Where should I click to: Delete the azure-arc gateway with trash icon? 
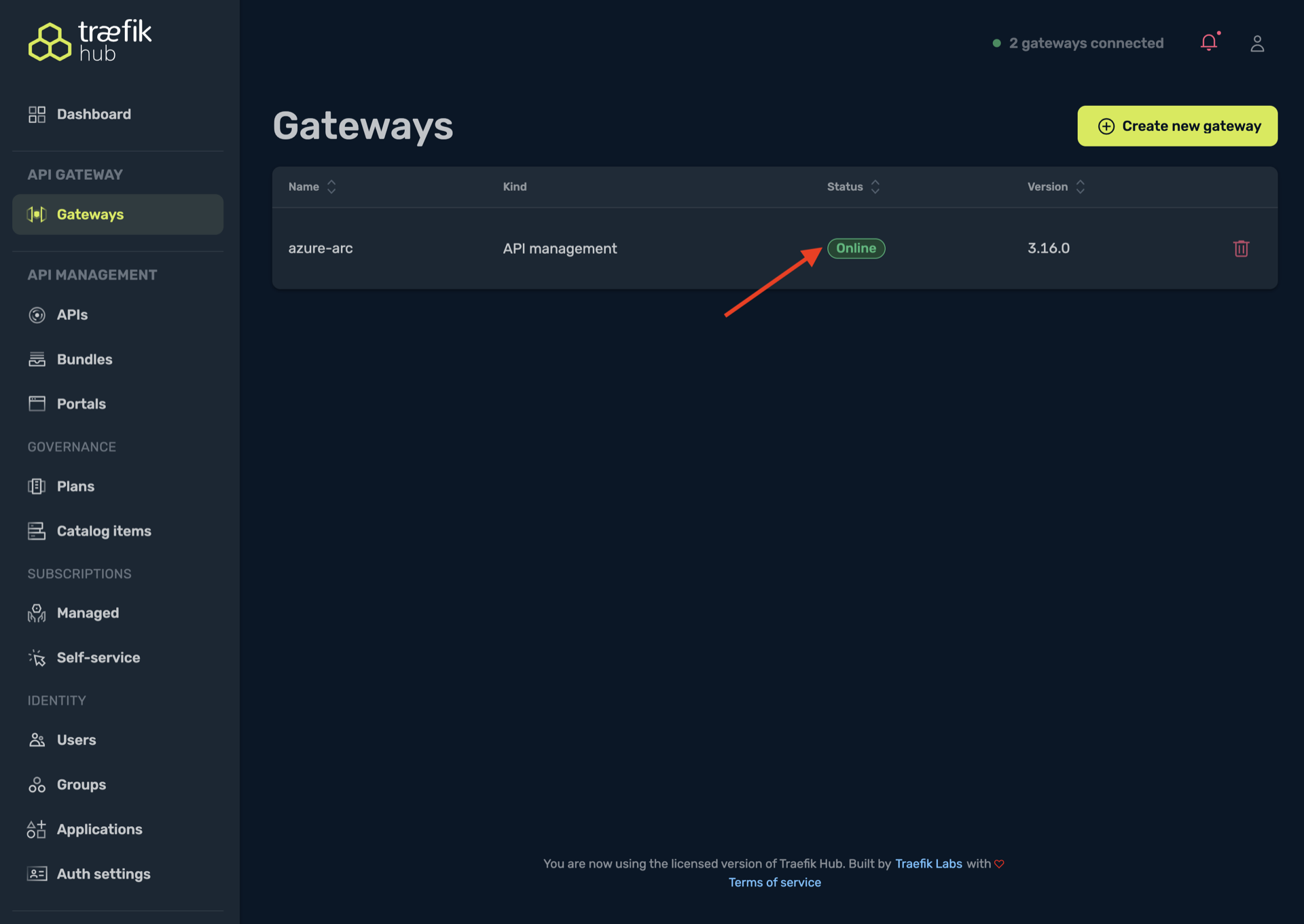click(1241, 248)
